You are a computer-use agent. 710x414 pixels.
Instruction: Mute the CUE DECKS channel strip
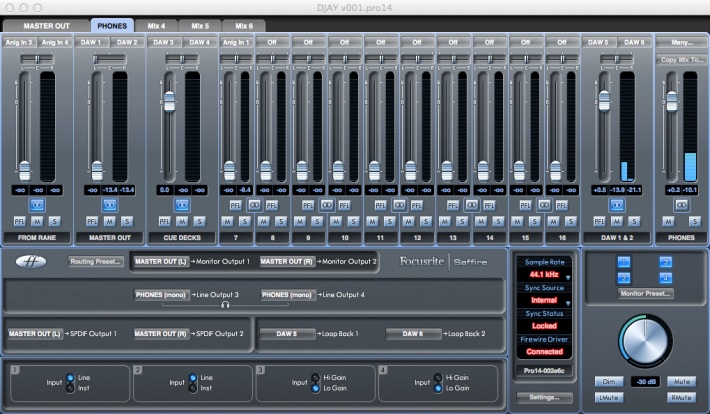182,220
